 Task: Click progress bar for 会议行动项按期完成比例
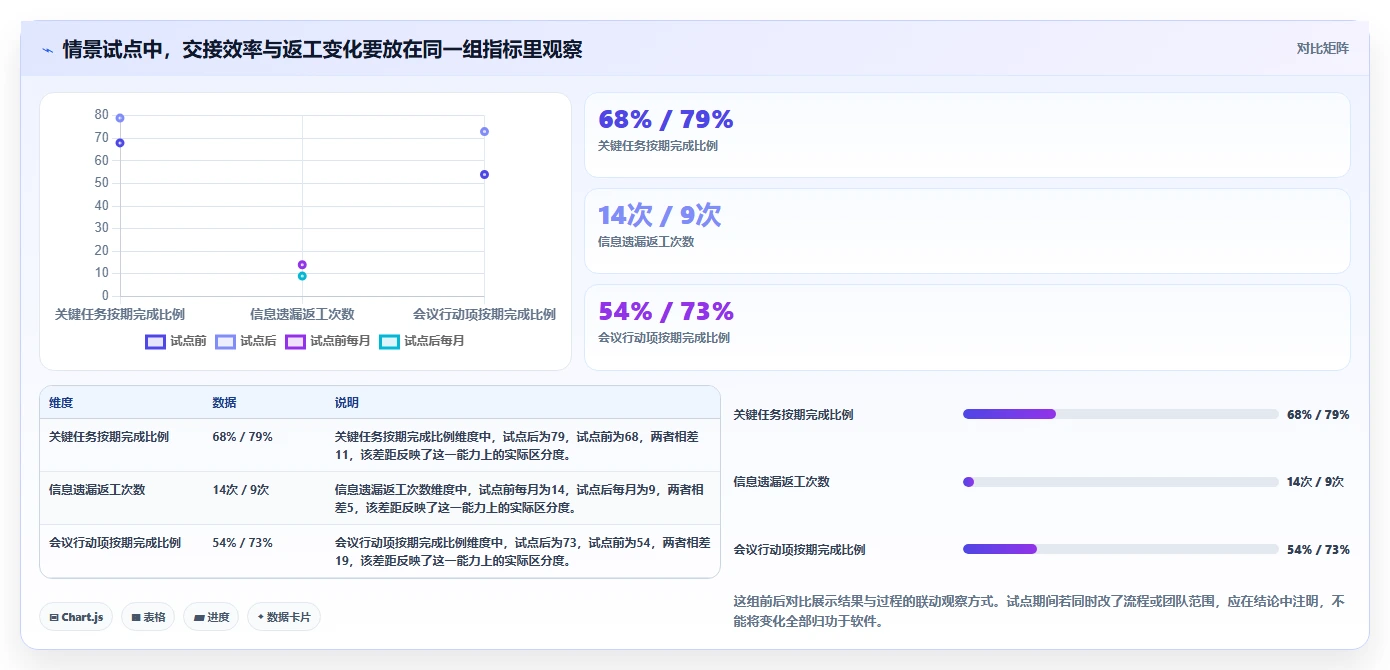(1120, 549)
